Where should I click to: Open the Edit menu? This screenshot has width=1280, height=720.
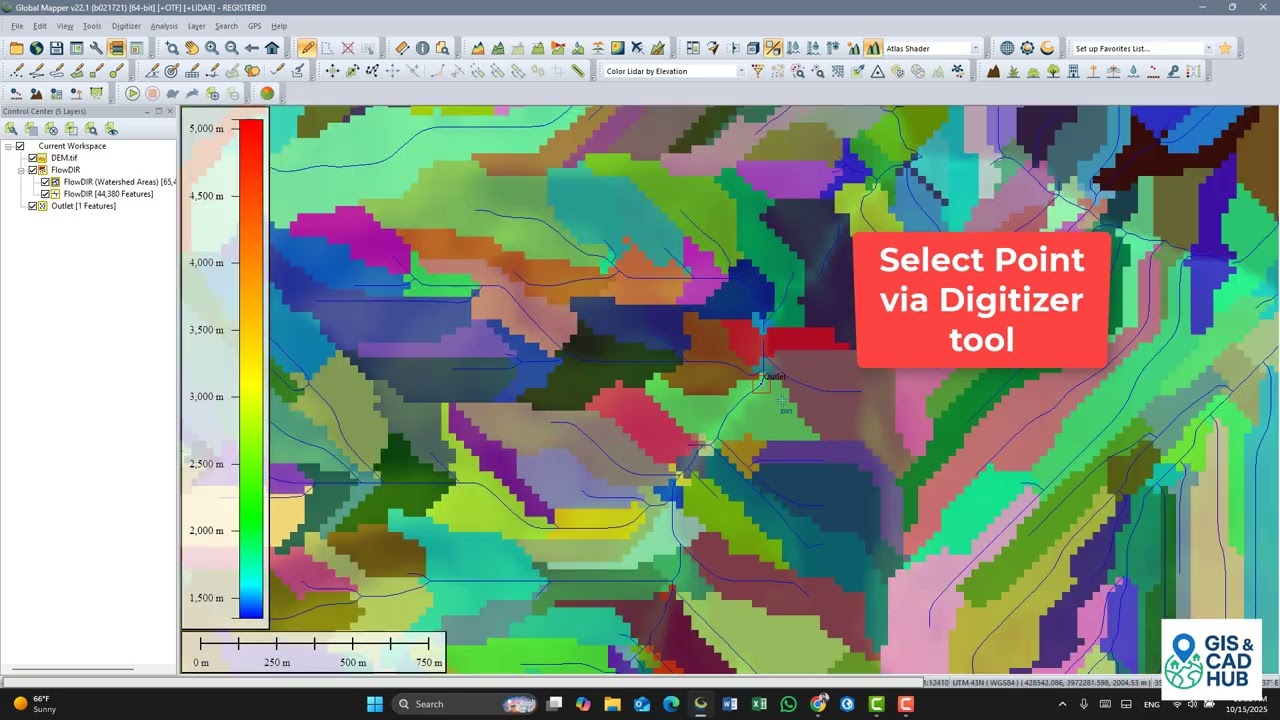click(40, 26)
